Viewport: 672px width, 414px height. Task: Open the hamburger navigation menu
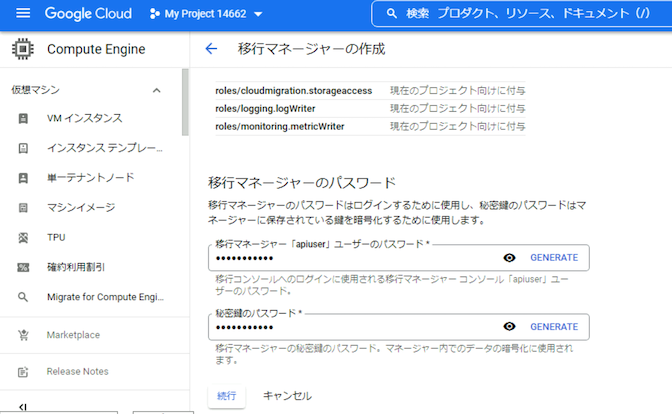tap(23, 14)
